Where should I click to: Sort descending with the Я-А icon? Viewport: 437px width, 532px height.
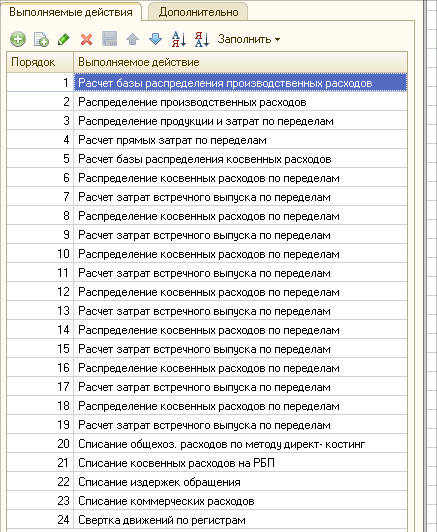tap(202, 39)
